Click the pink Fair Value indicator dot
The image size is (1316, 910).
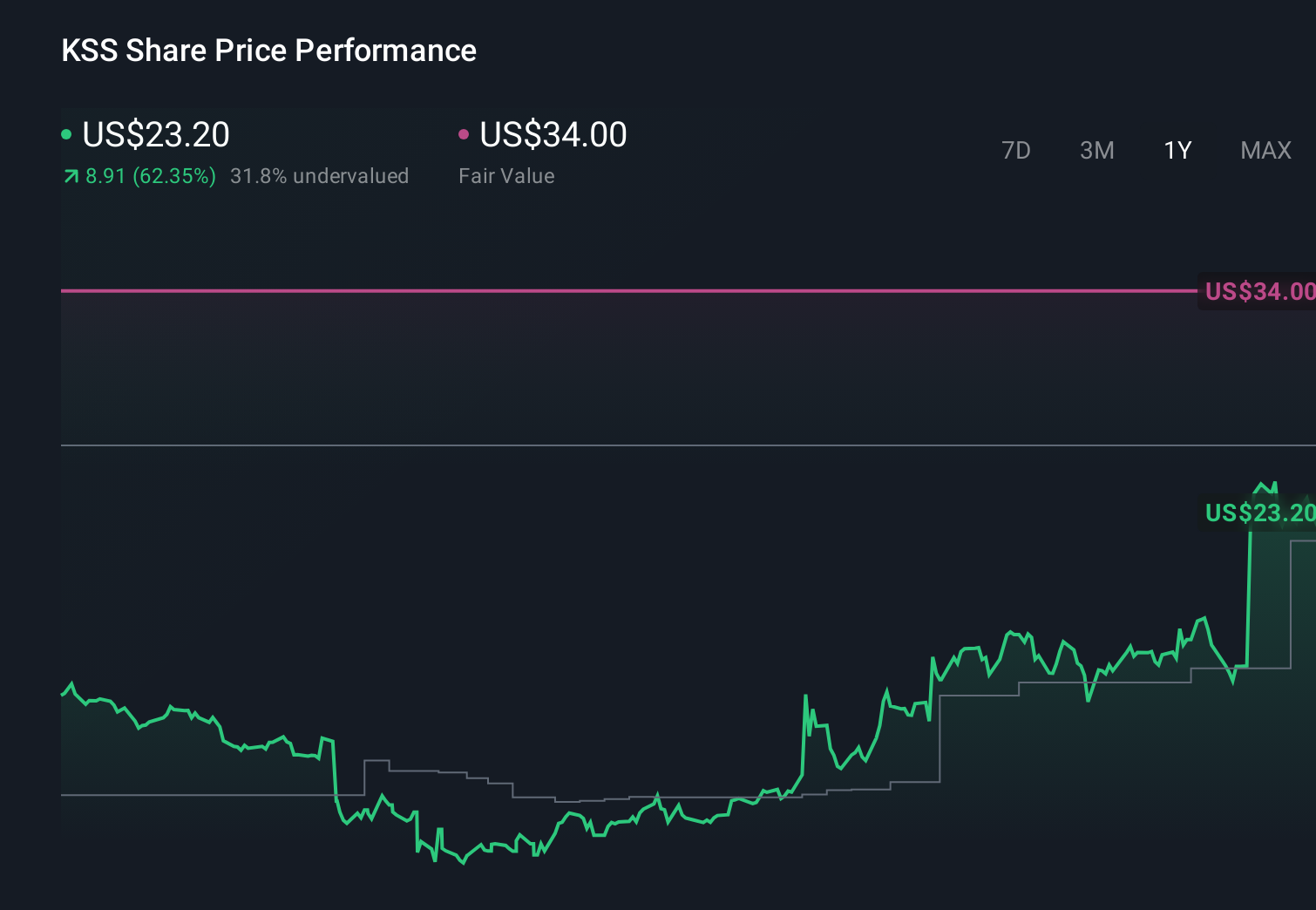(465, 132)
